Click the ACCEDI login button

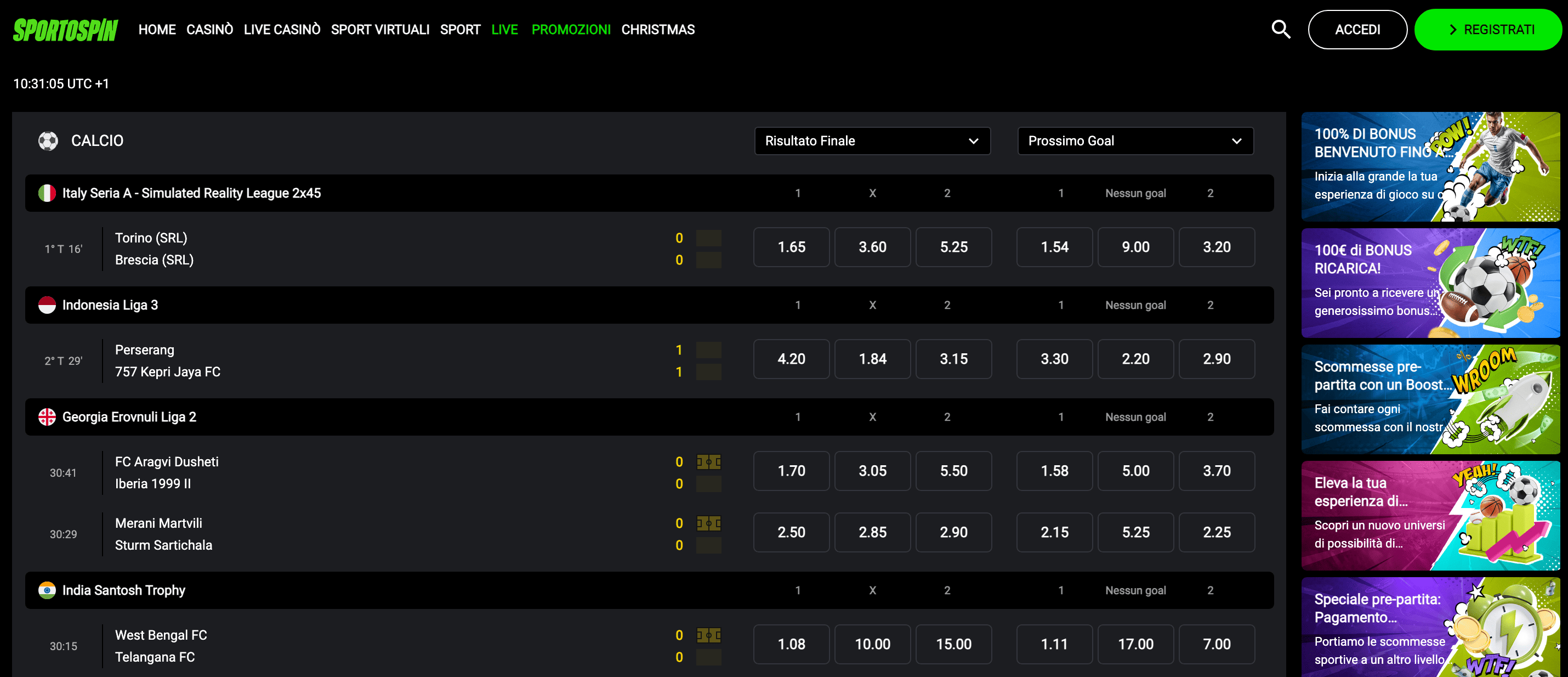[1357, 29]
